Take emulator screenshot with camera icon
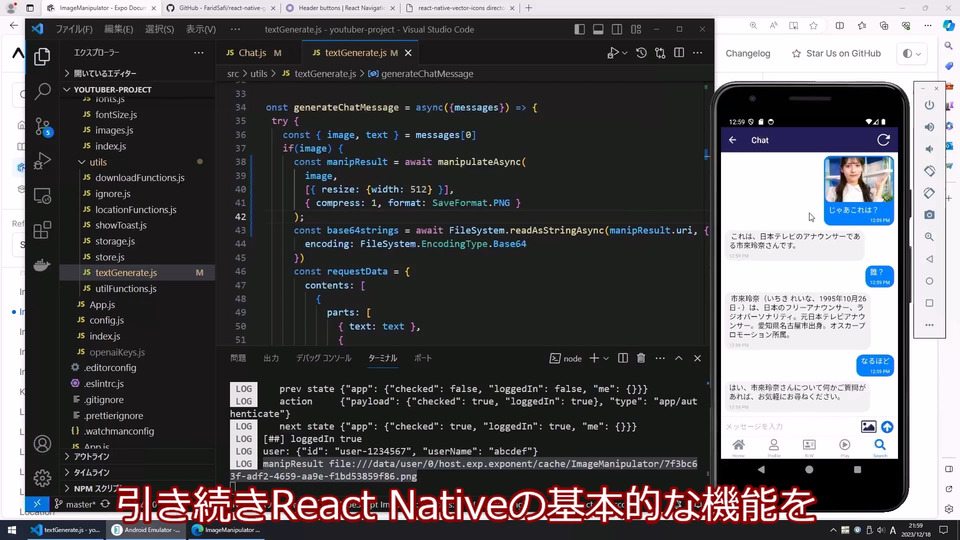The width and height of the screenshot is (960, 540). (929, 215)
